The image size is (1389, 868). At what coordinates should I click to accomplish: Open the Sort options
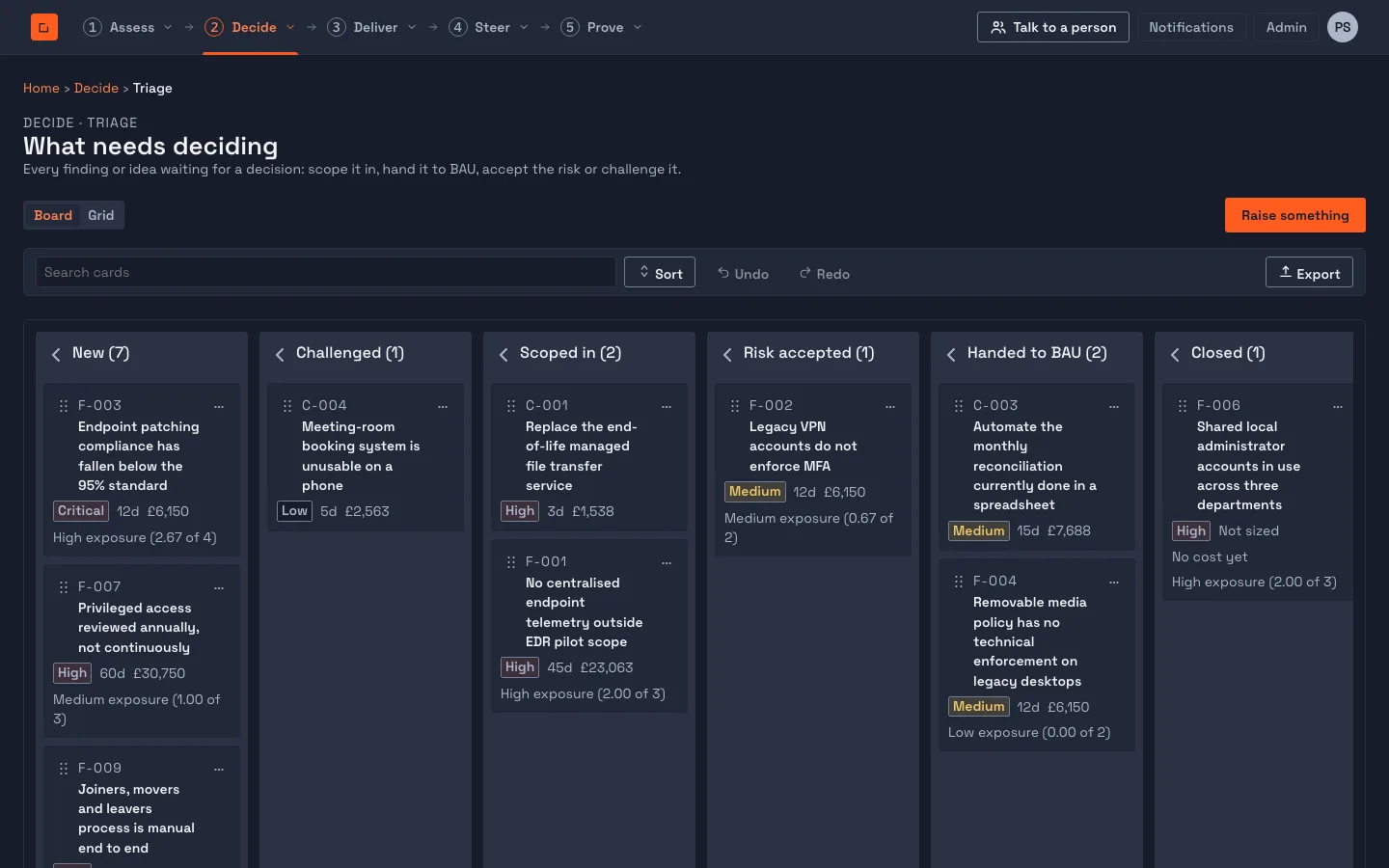[660, 273]
